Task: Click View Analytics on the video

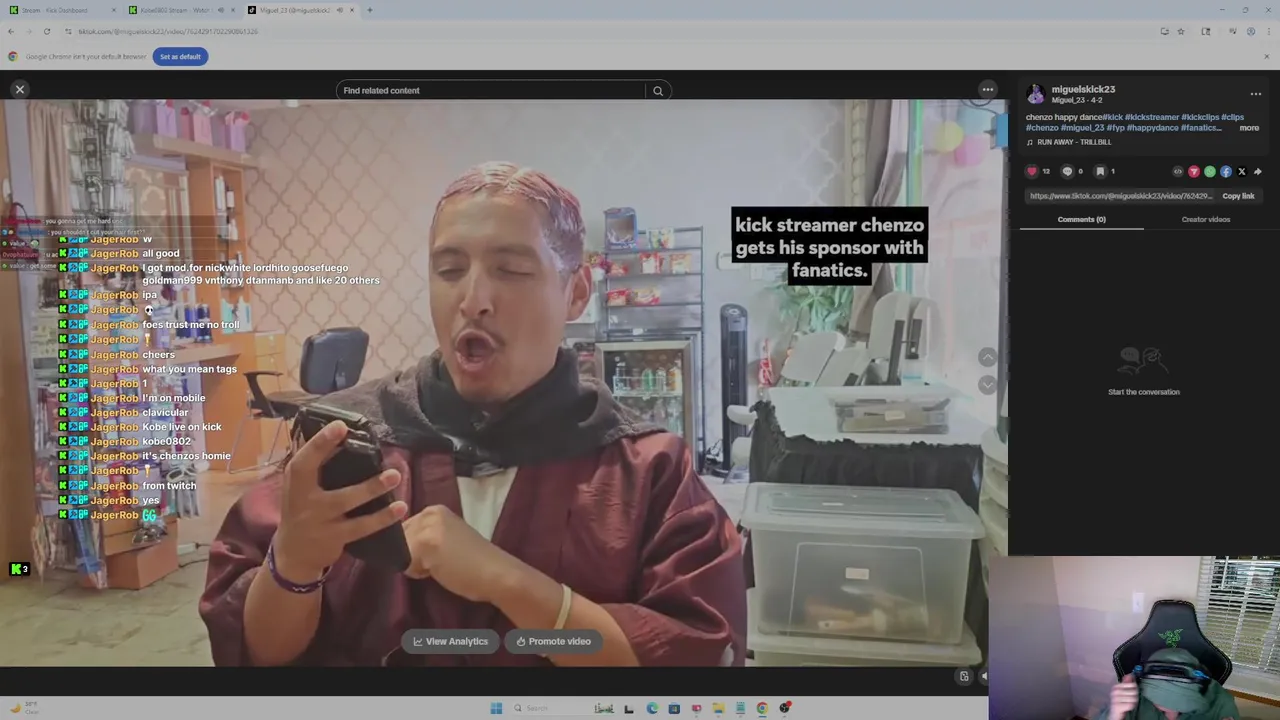Action: tap(451, 641)
